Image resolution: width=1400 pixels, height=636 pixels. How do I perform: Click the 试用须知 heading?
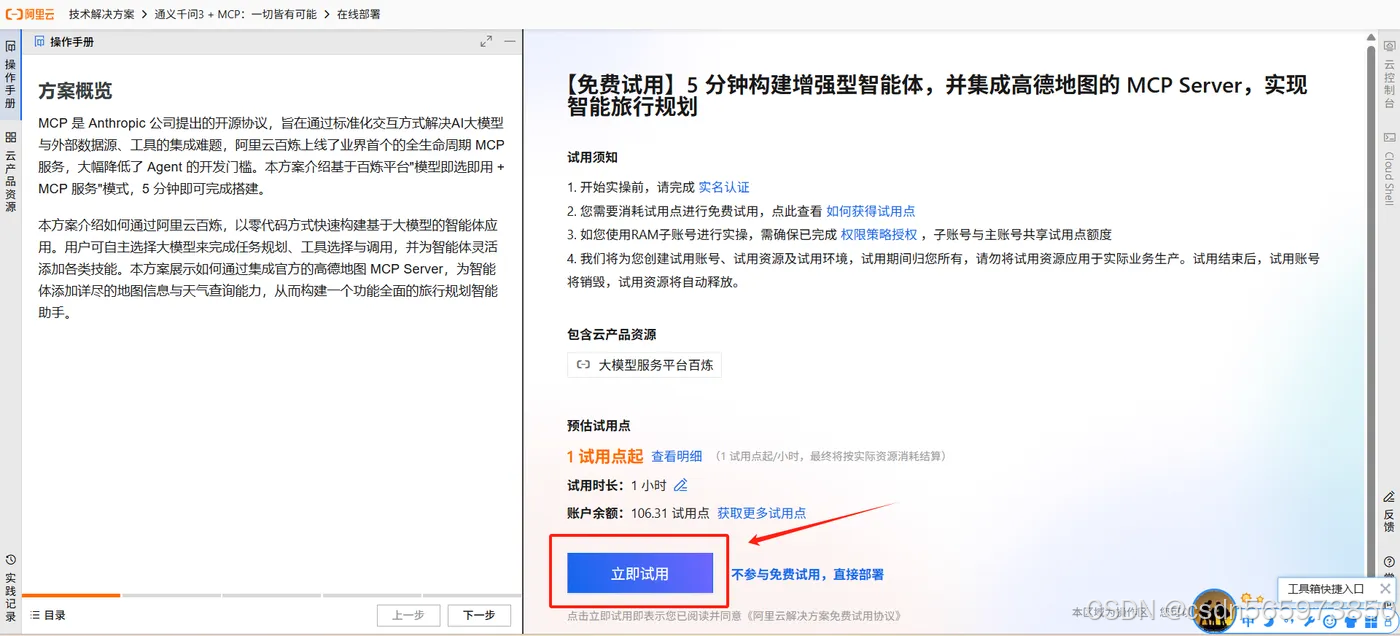coord(592,157)
